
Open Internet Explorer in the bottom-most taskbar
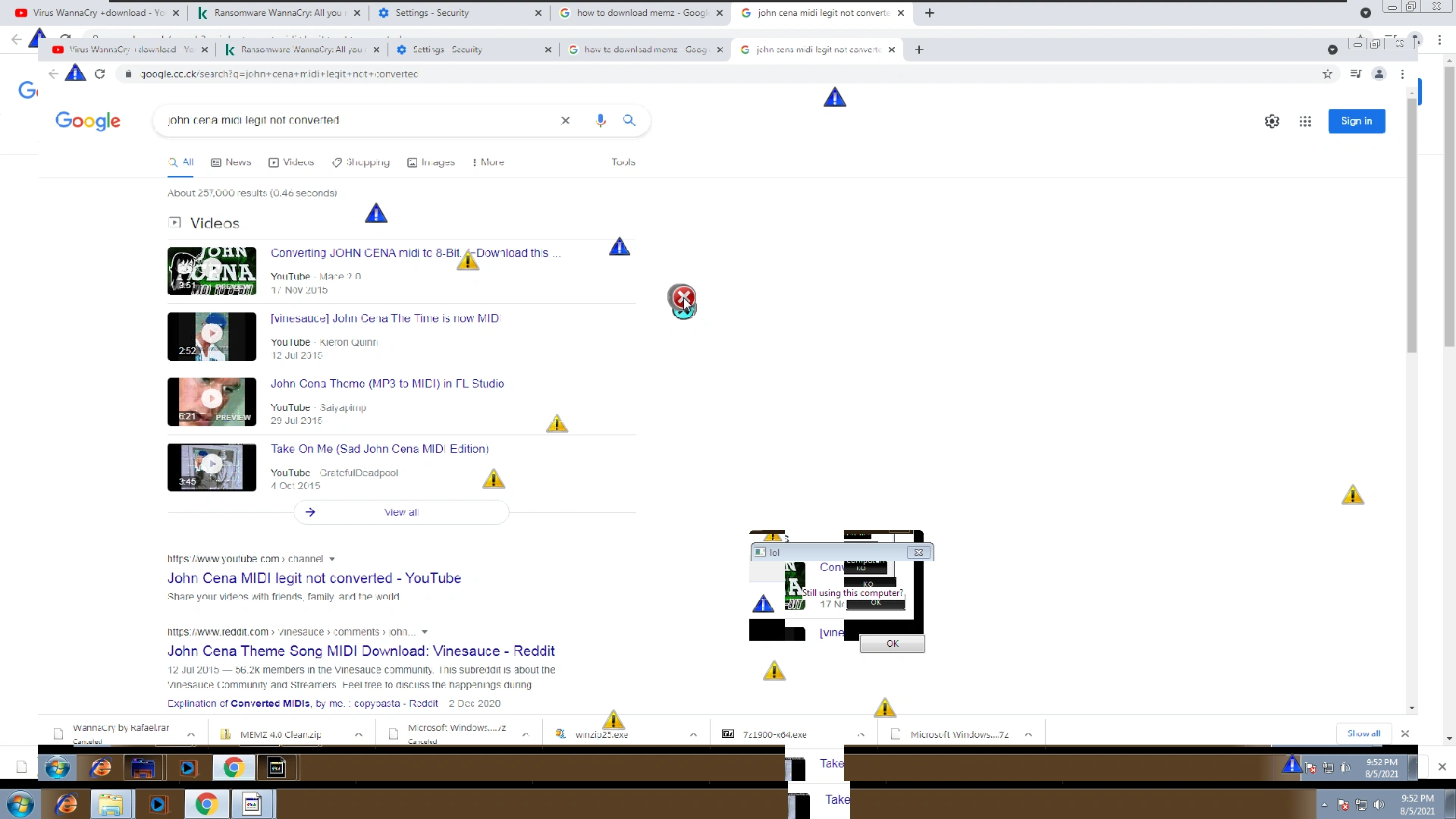[x=67, y=804]
